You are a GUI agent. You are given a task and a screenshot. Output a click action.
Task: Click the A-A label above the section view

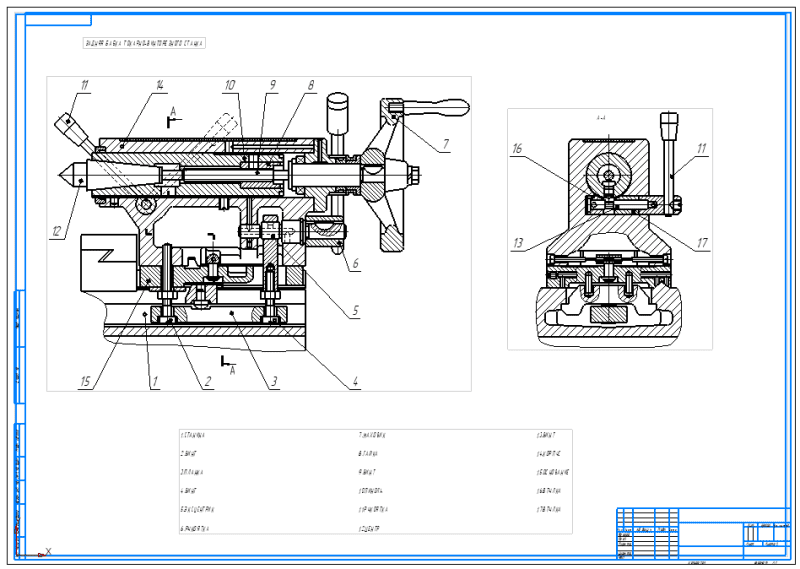tap(601, 118)
